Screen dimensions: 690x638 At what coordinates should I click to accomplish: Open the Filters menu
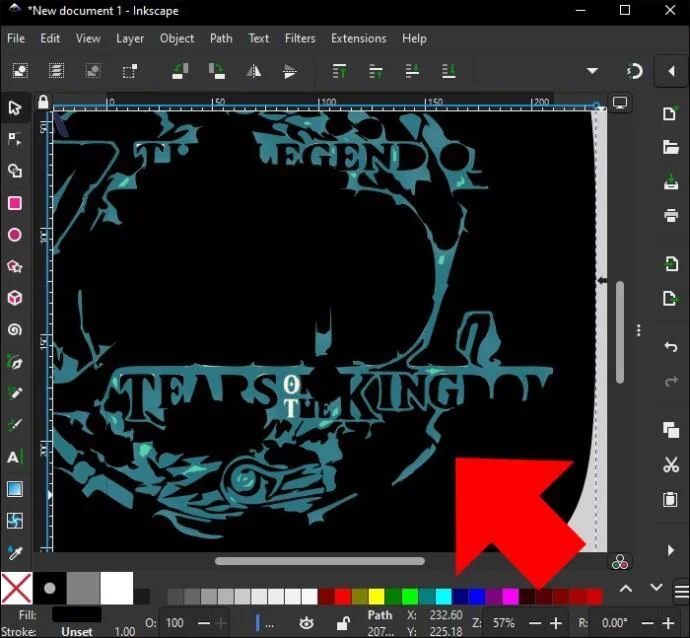(x=300, y=39)
